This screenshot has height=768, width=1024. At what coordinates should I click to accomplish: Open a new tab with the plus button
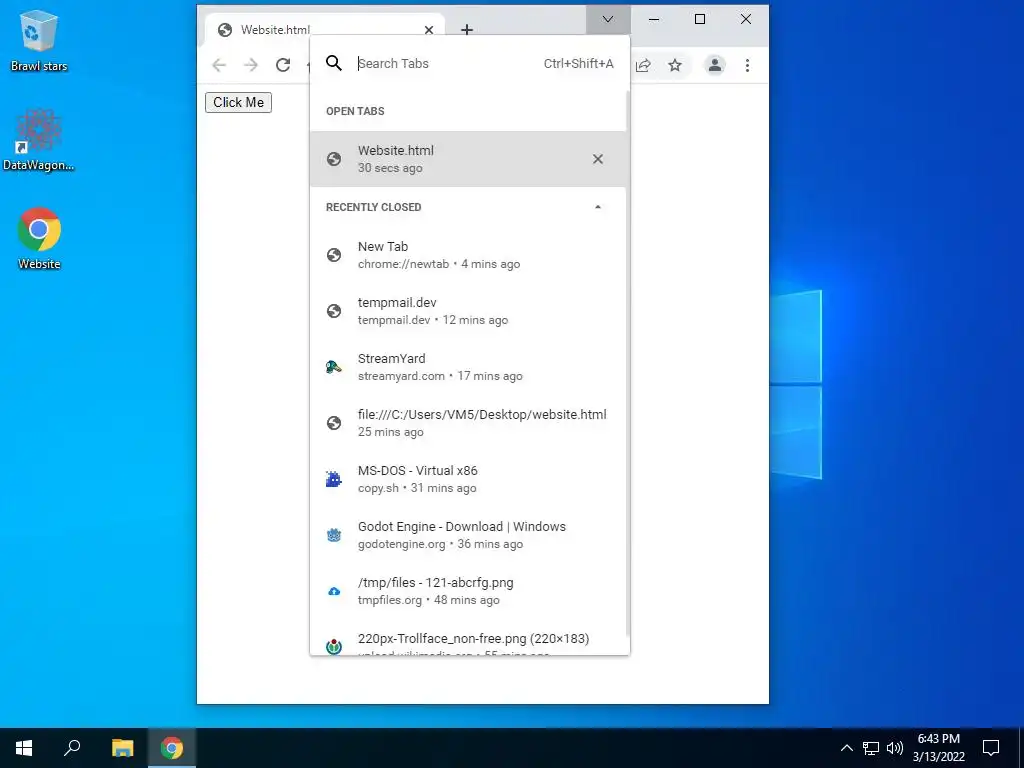coord(467,29)
